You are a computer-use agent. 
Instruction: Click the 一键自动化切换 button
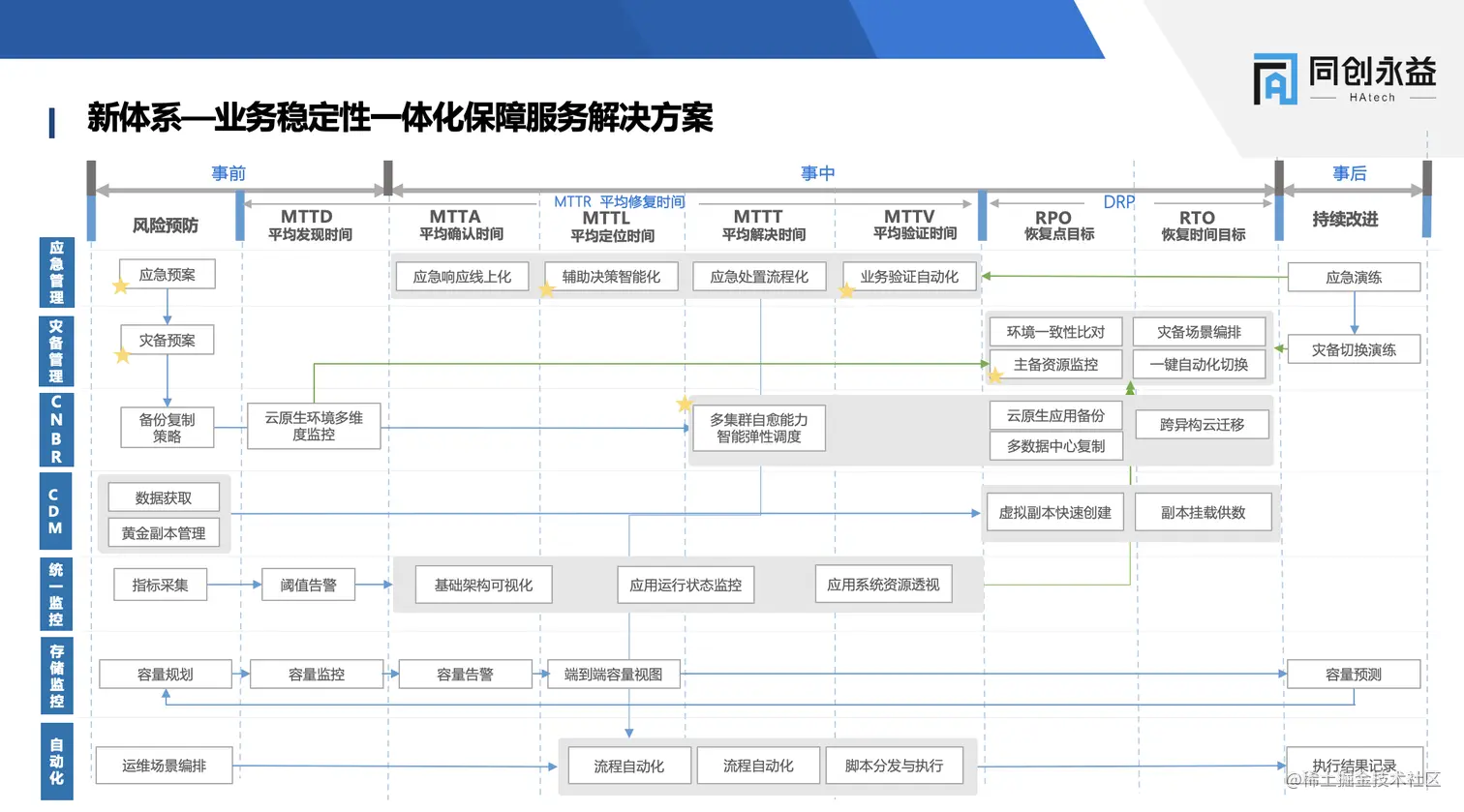point(1202,364)
